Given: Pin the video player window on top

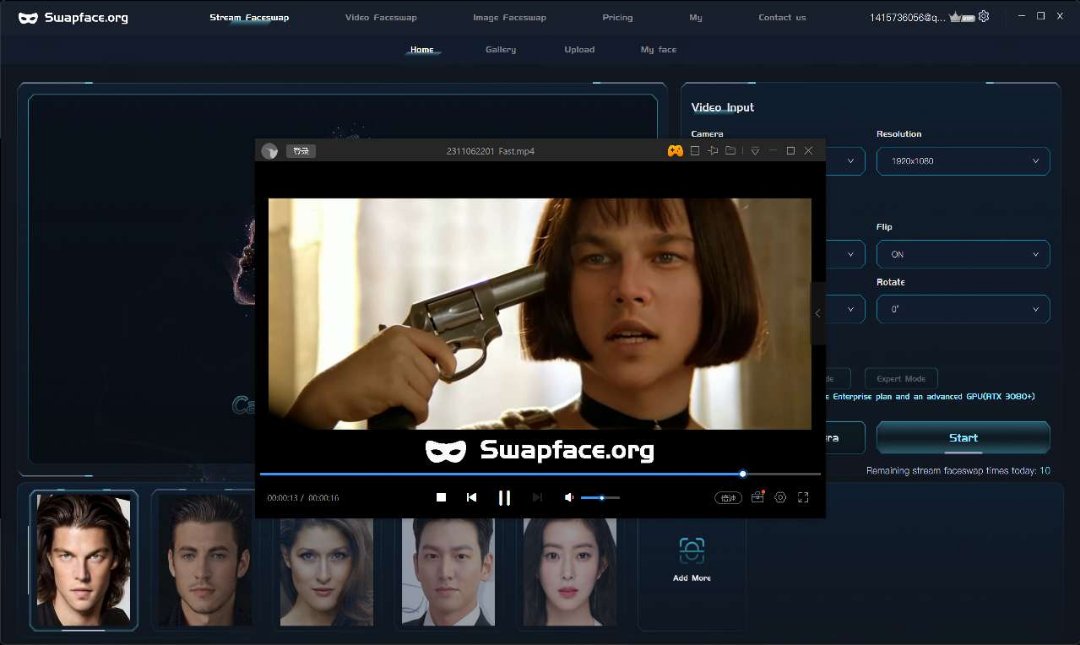Looking at the screenshot, I should tap(713, 151).
